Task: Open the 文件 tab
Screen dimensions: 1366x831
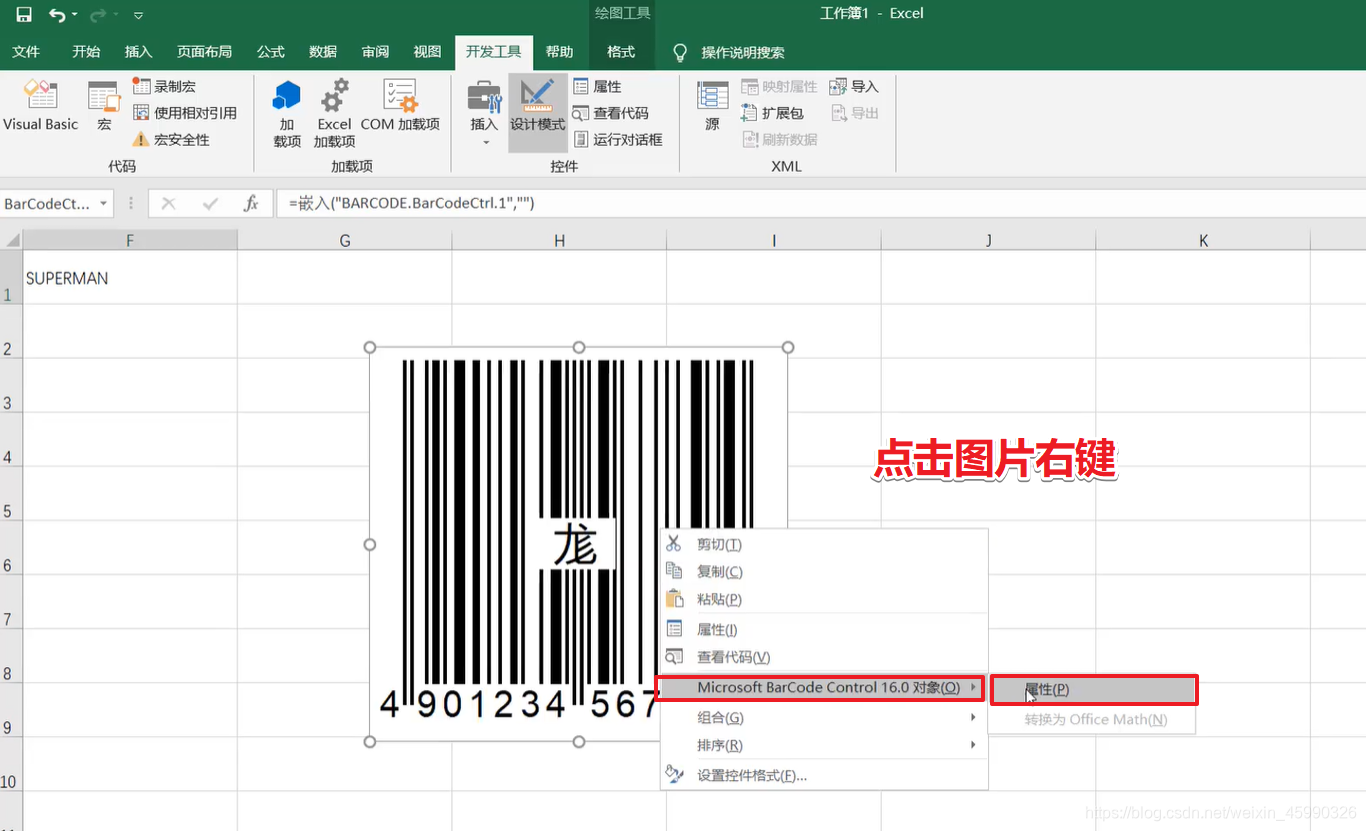Action: coord(26,52)
